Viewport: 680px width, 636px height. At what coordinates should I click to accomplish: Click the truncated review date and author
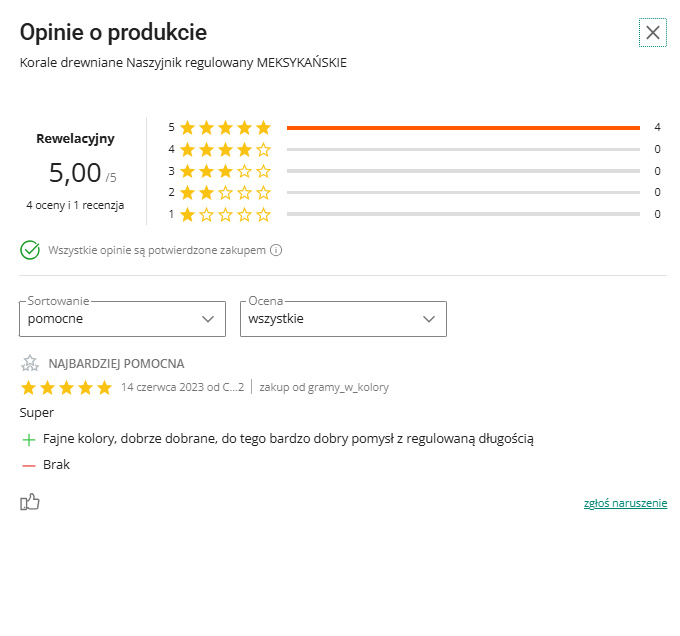click(182, 387)
